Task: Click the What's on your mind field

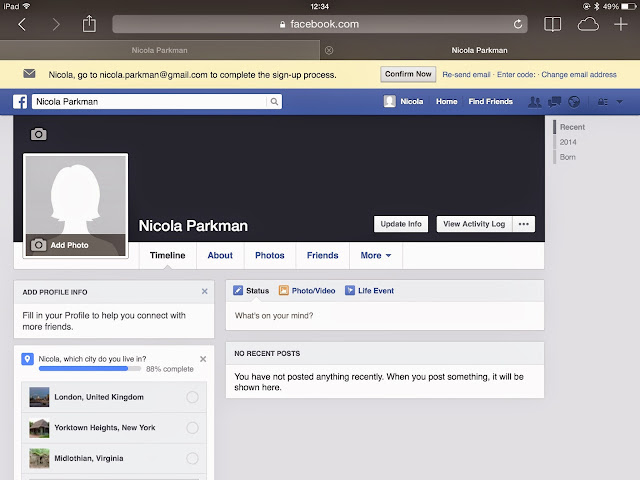Action: (x=384, y=316)
